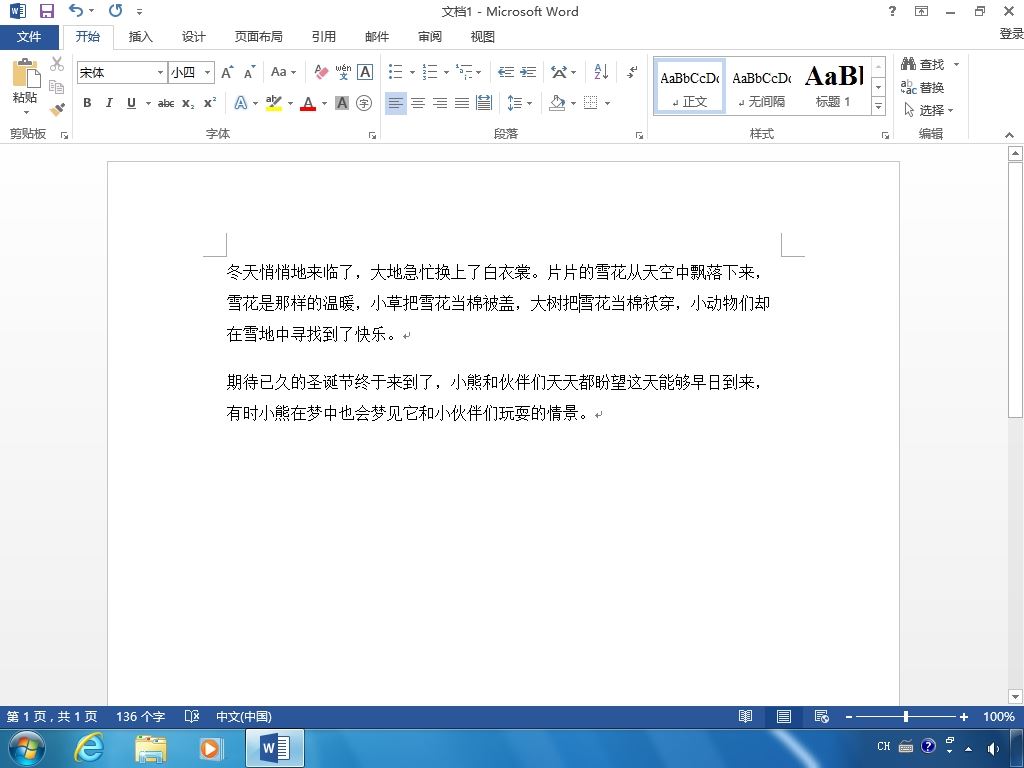Open the 文件 (File) tab
Screen dimensions: 1024x768
[x=29, y=37]
